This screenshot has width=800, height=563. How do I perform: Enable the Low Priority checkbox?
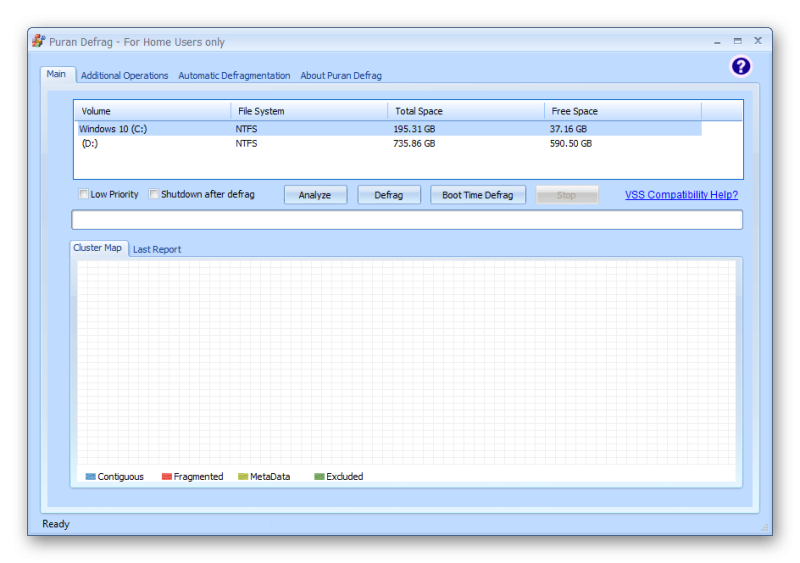tap(83, 194)
